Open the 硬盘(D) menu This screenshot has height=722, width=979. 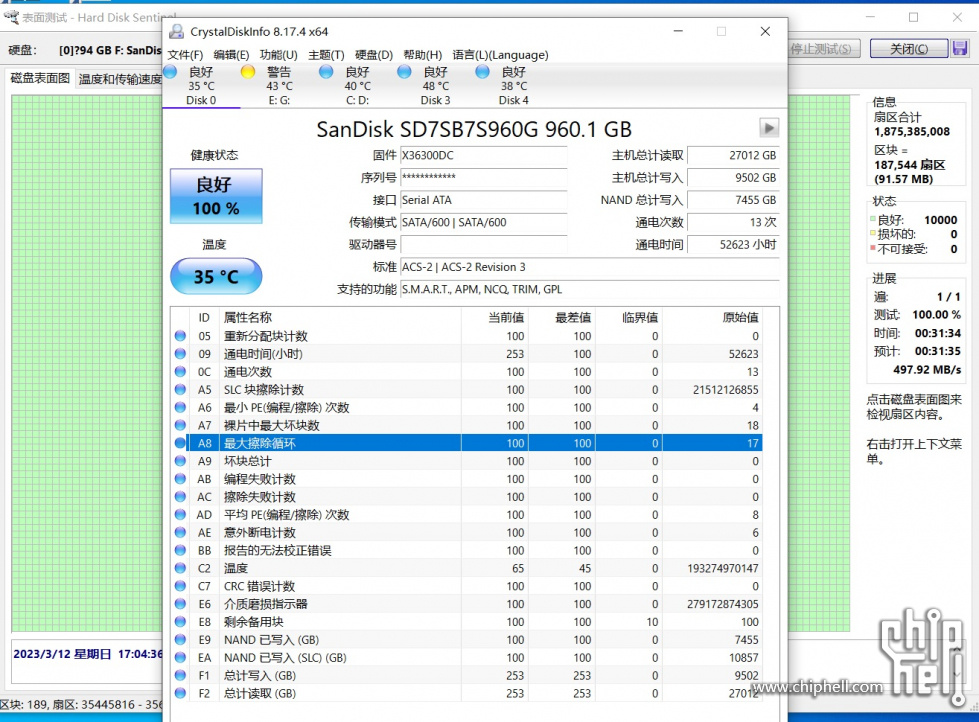click(x=373, y=55)
